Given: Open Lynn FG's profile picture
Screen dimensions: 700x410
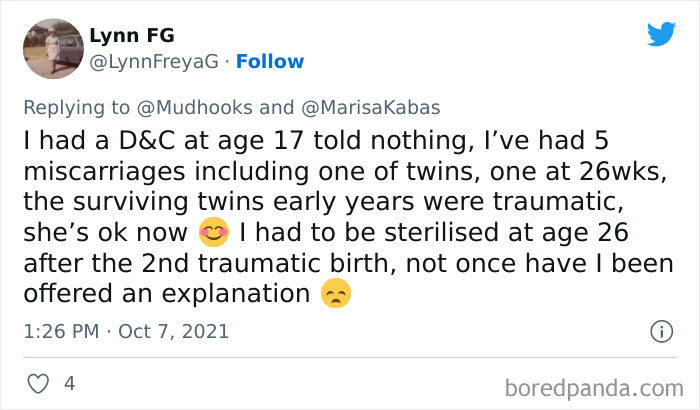Looking at the screenshot, I should [x=52, y=48].
